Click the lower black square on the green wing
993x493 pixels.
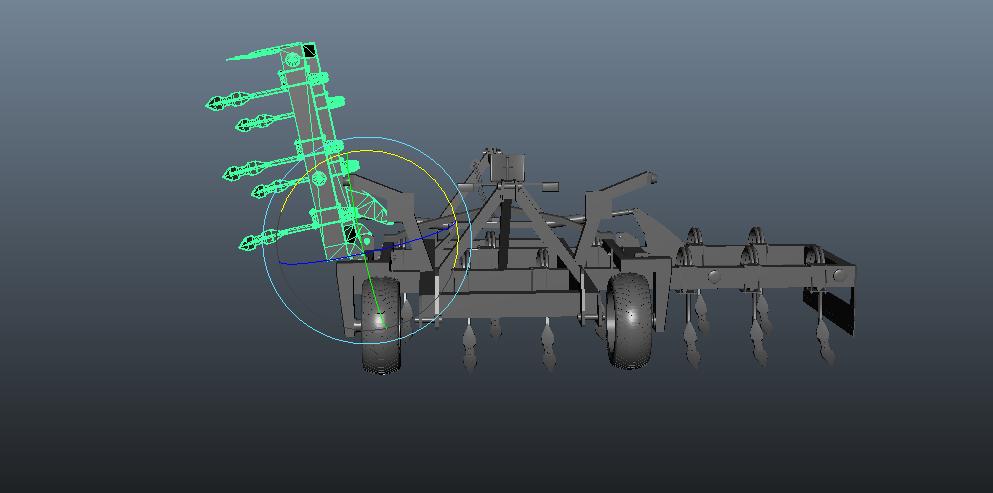pos(351,235)
